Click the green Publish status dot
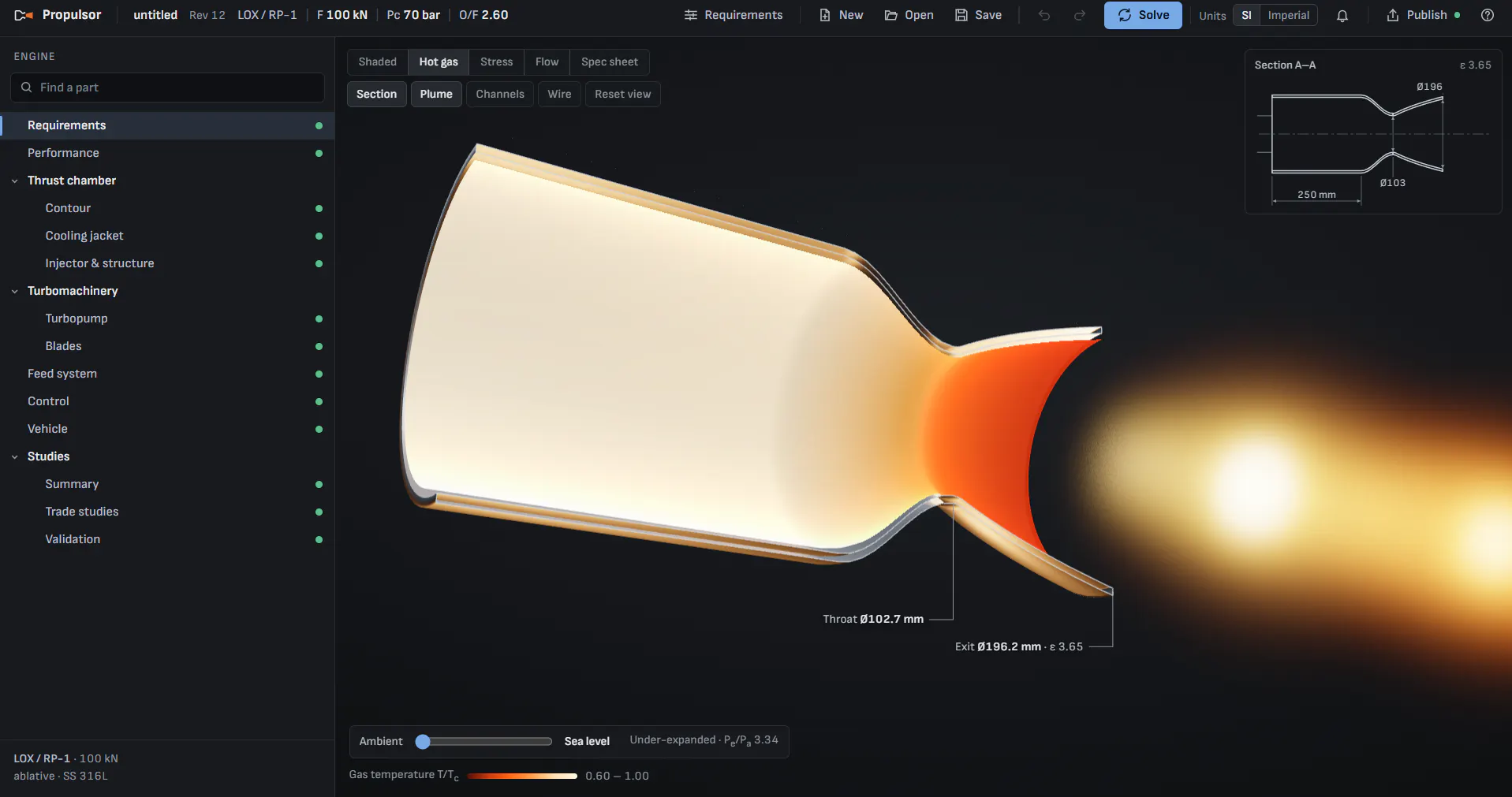The height and width of the screenshot is (797, 1512). (x=1457, y=15)
